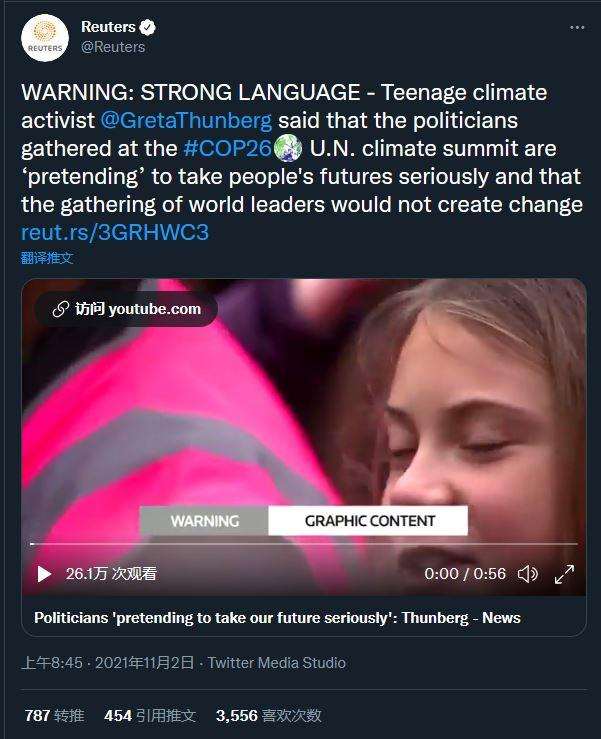Open the @GretaThunberg mention

click(186, 121)
